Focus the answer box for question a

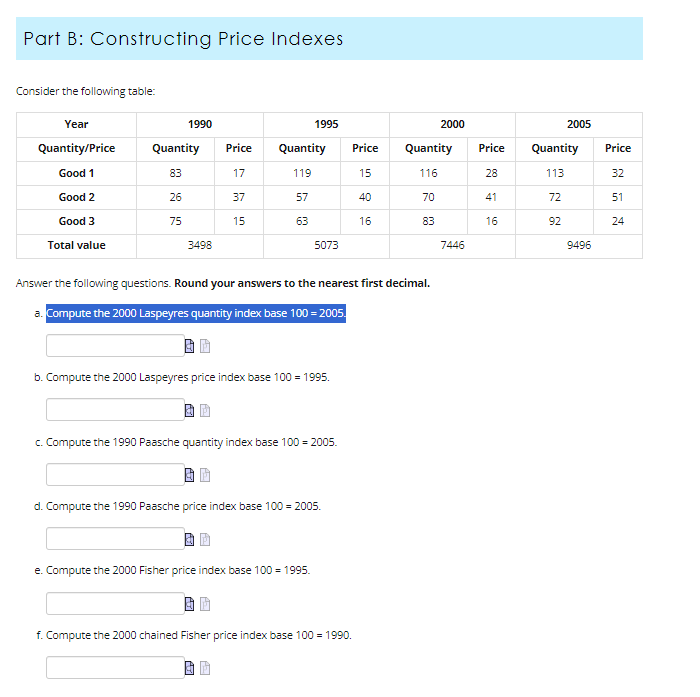[x=115, y=346]
